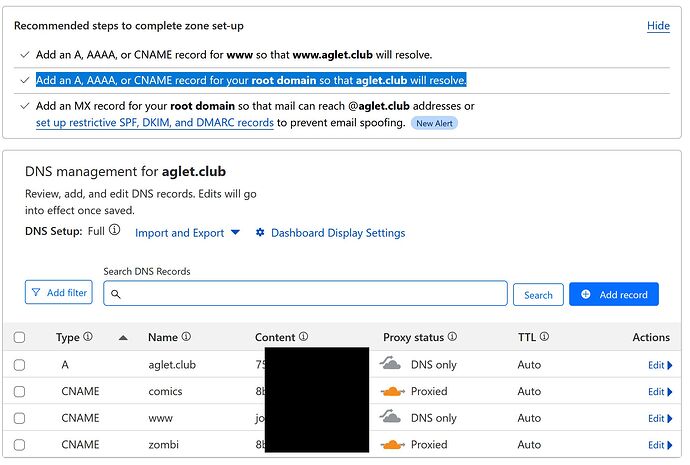Click the orange cloud icon for zombi
Screen dimensions: 690x465
(x=392, y=444)
